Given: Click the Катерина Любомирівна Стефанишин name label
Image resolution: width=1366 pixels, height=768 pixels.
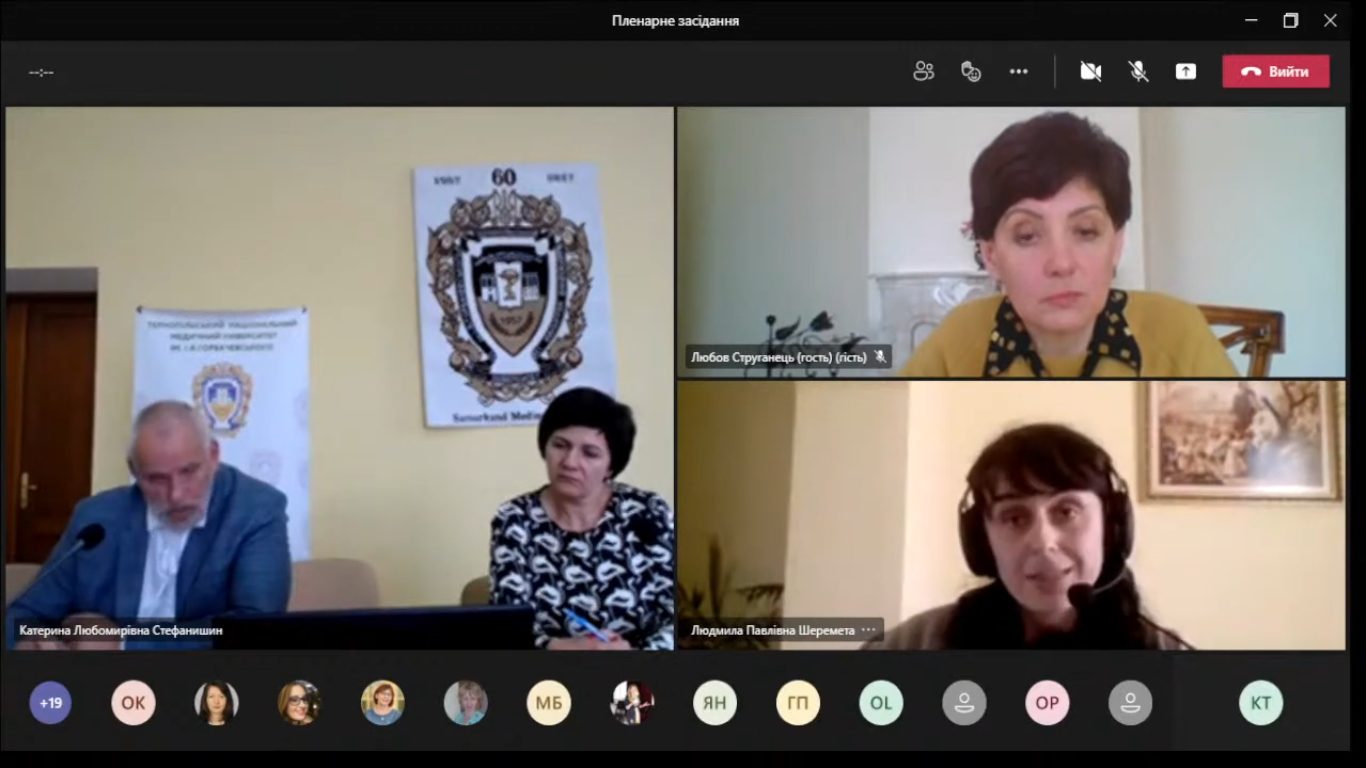Looking at the screenshot, I should click(x=121, y=631).
